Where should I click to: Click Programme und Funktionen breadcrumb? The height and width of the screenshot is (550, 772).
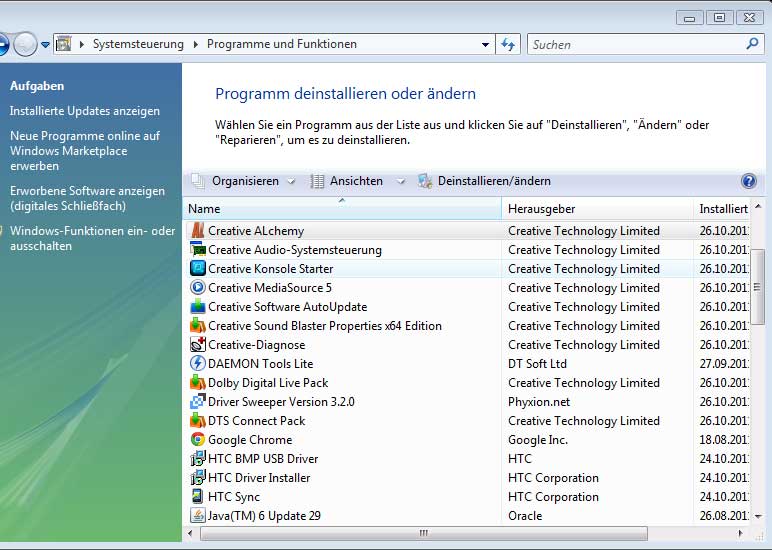click(x=282, y=44)
